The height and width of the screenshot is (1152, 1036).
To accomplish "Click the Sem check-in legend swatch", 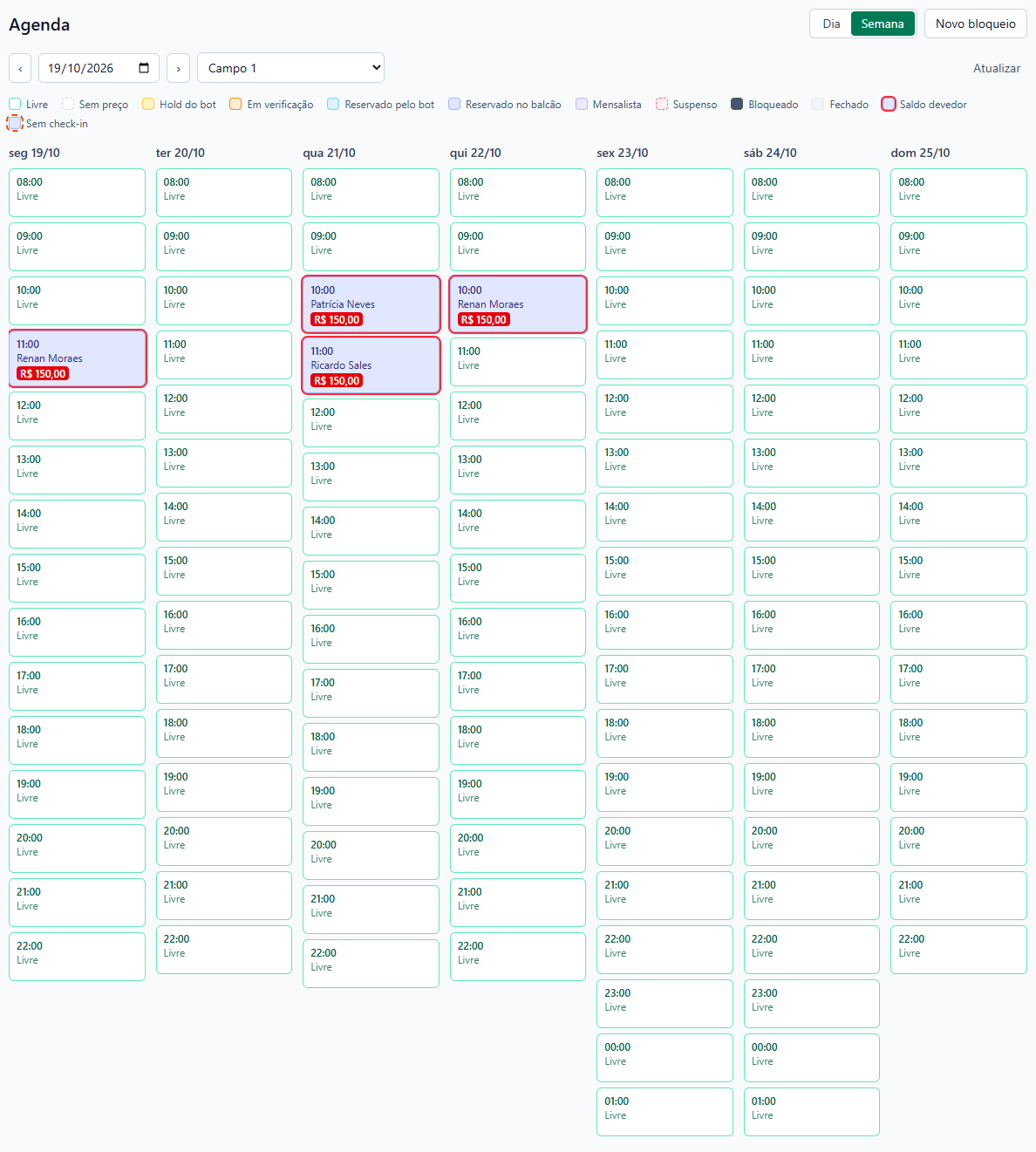I will (15, 124).
